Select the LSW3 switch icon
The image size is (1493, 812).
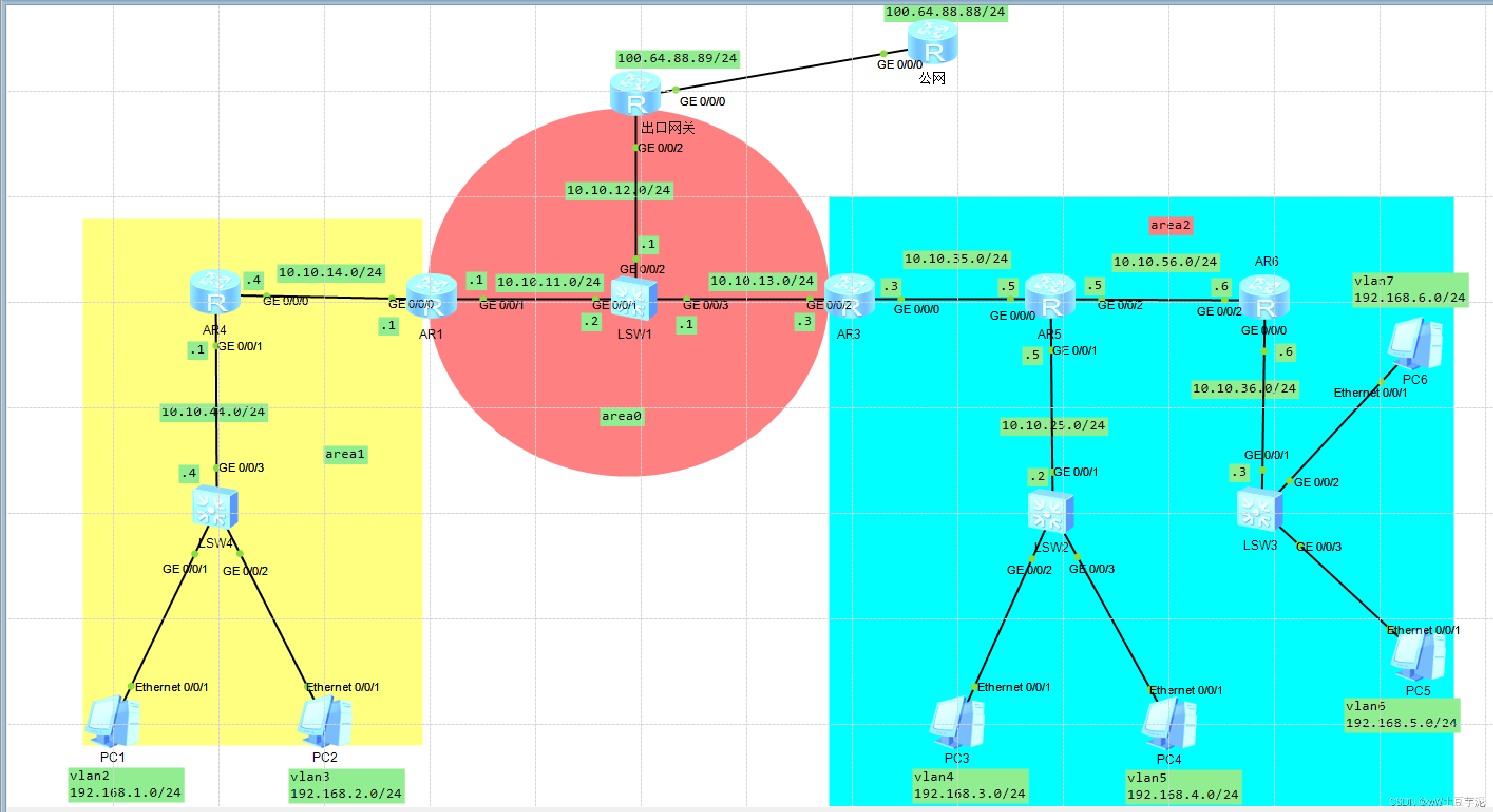pos(1259,510)
